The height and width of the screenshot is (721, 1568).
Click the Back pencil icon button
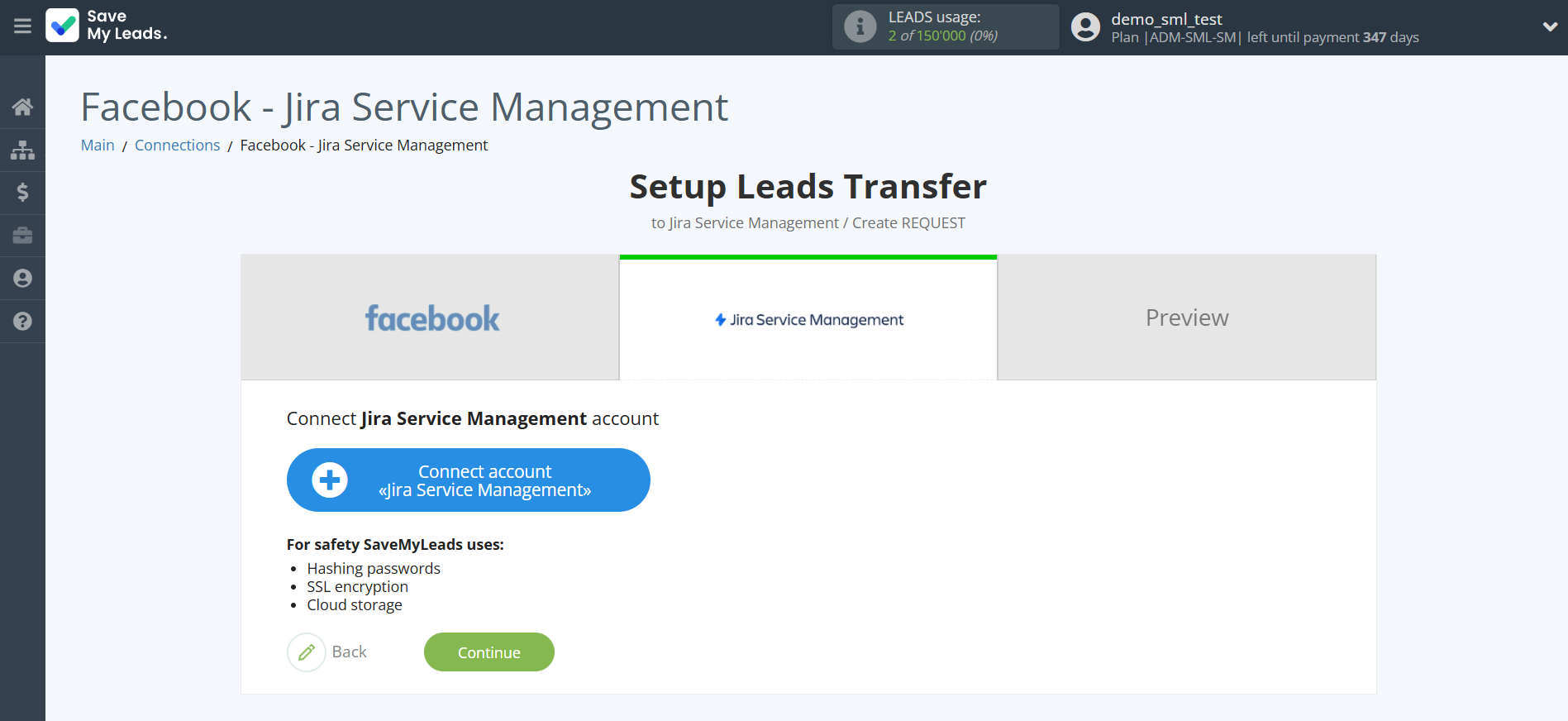pyautogui.click(x=307, y=652)
